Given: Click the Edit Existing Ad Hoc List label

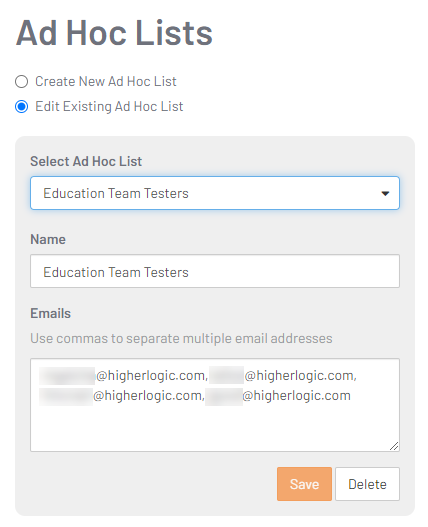Looking at the screenshot, I should (x=109, y=107).
